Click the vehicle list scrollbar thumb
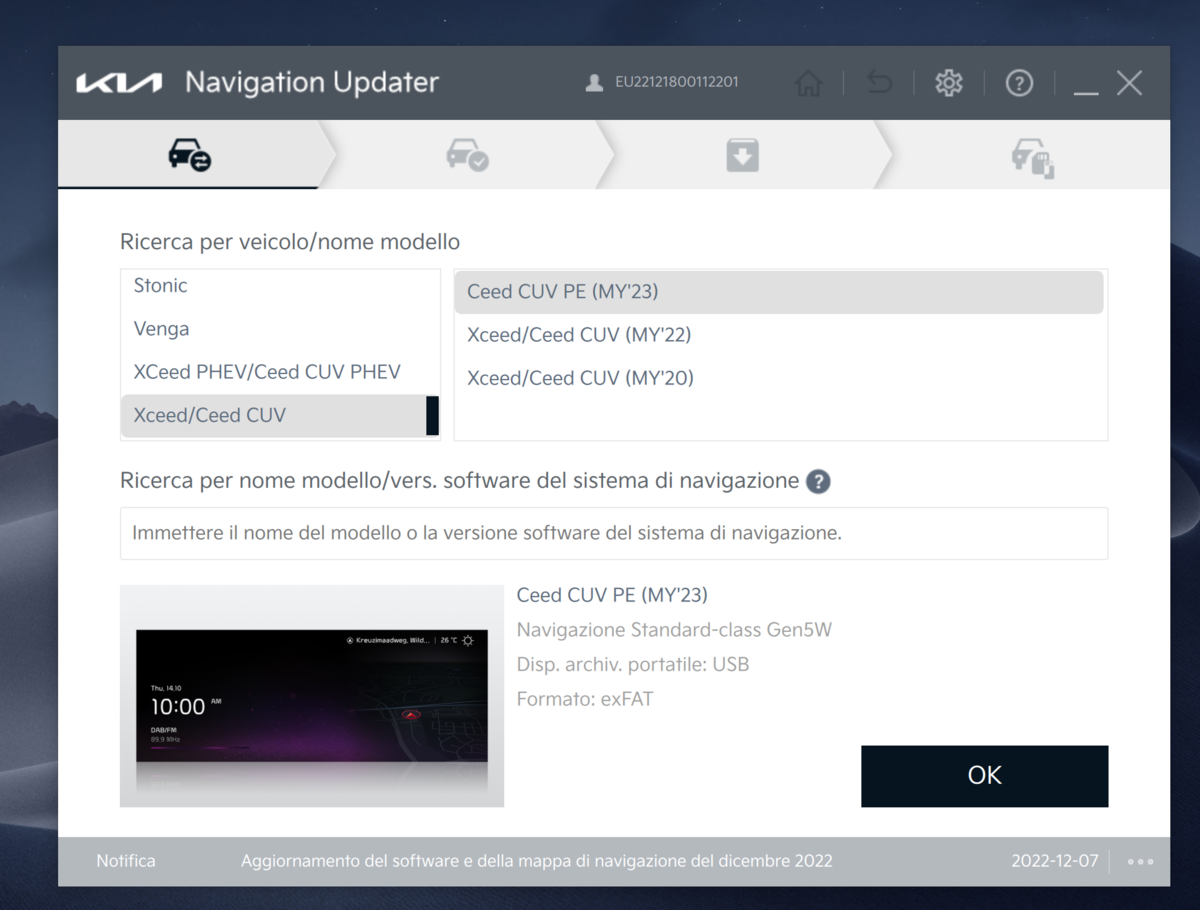Image resolution: width=1200 pixels, height=910 pixels. click(432, 415)
